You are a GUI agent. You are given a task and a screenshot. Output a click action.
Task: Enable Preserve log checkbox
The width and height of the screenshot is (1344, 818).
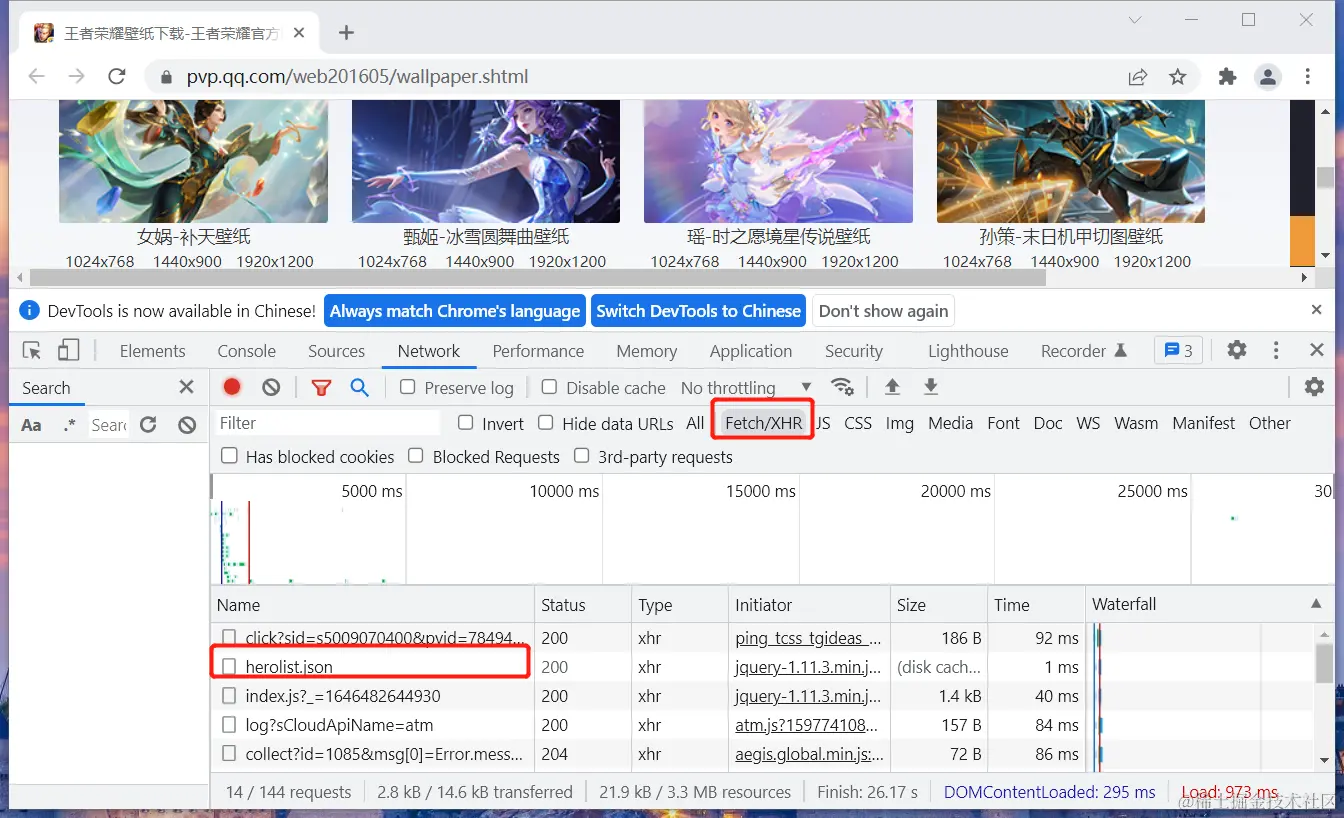[408, 387]
